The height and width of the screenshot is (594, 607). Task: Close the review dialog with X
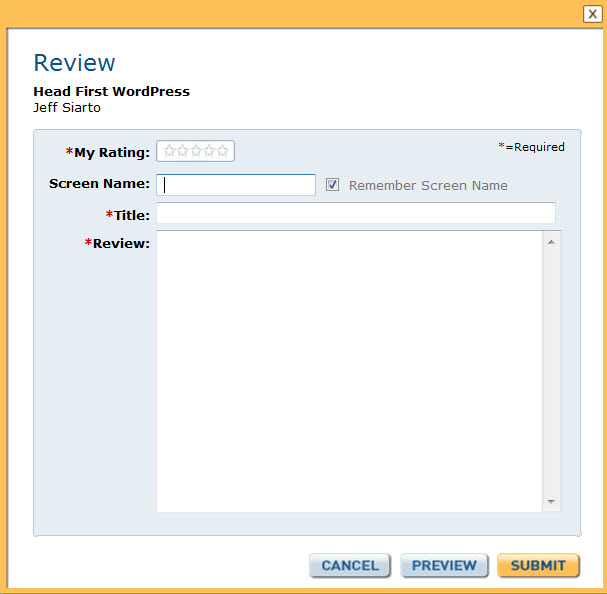click(x=592, y=14)
